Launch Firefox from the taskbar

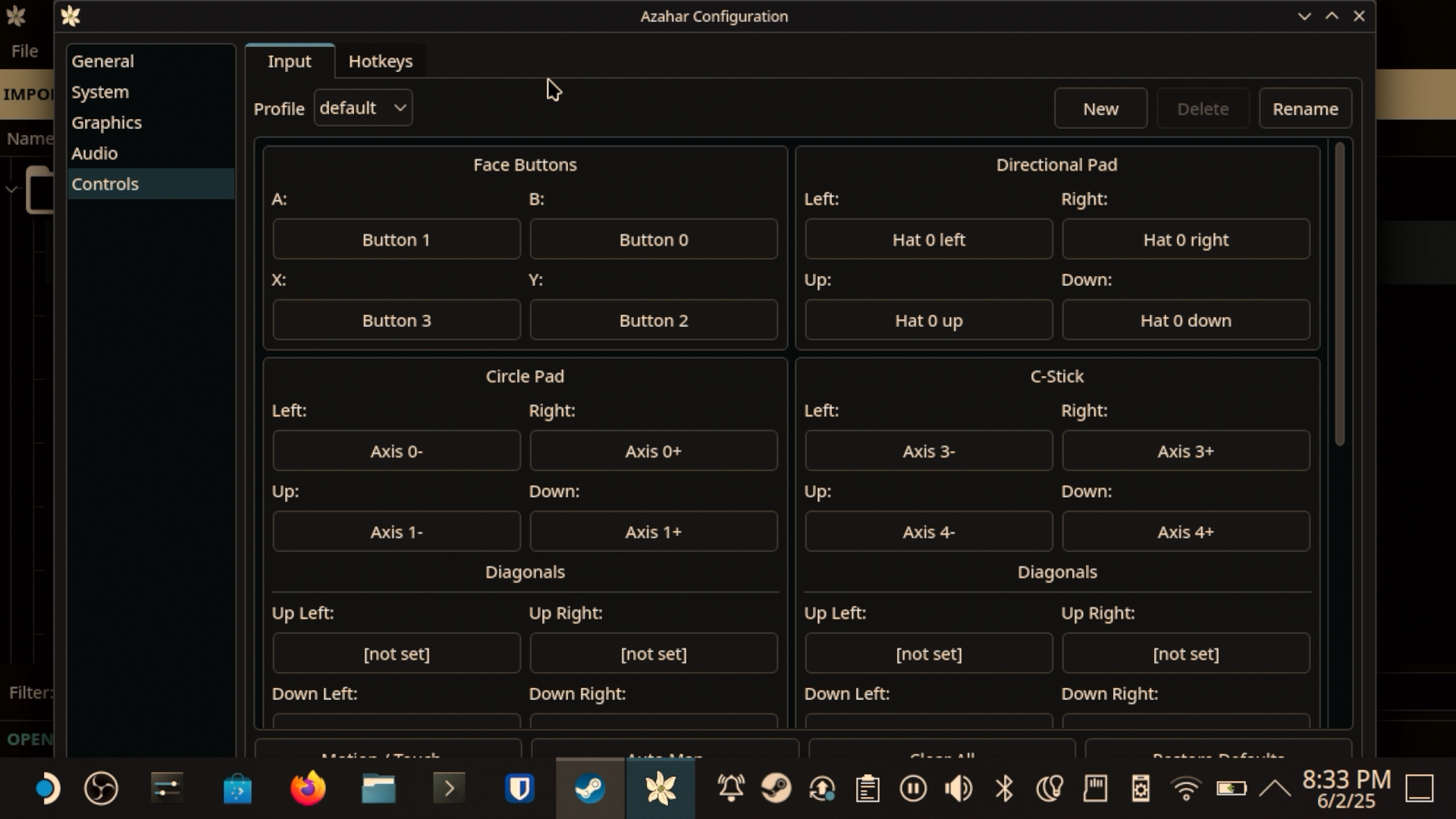[308, 789]
